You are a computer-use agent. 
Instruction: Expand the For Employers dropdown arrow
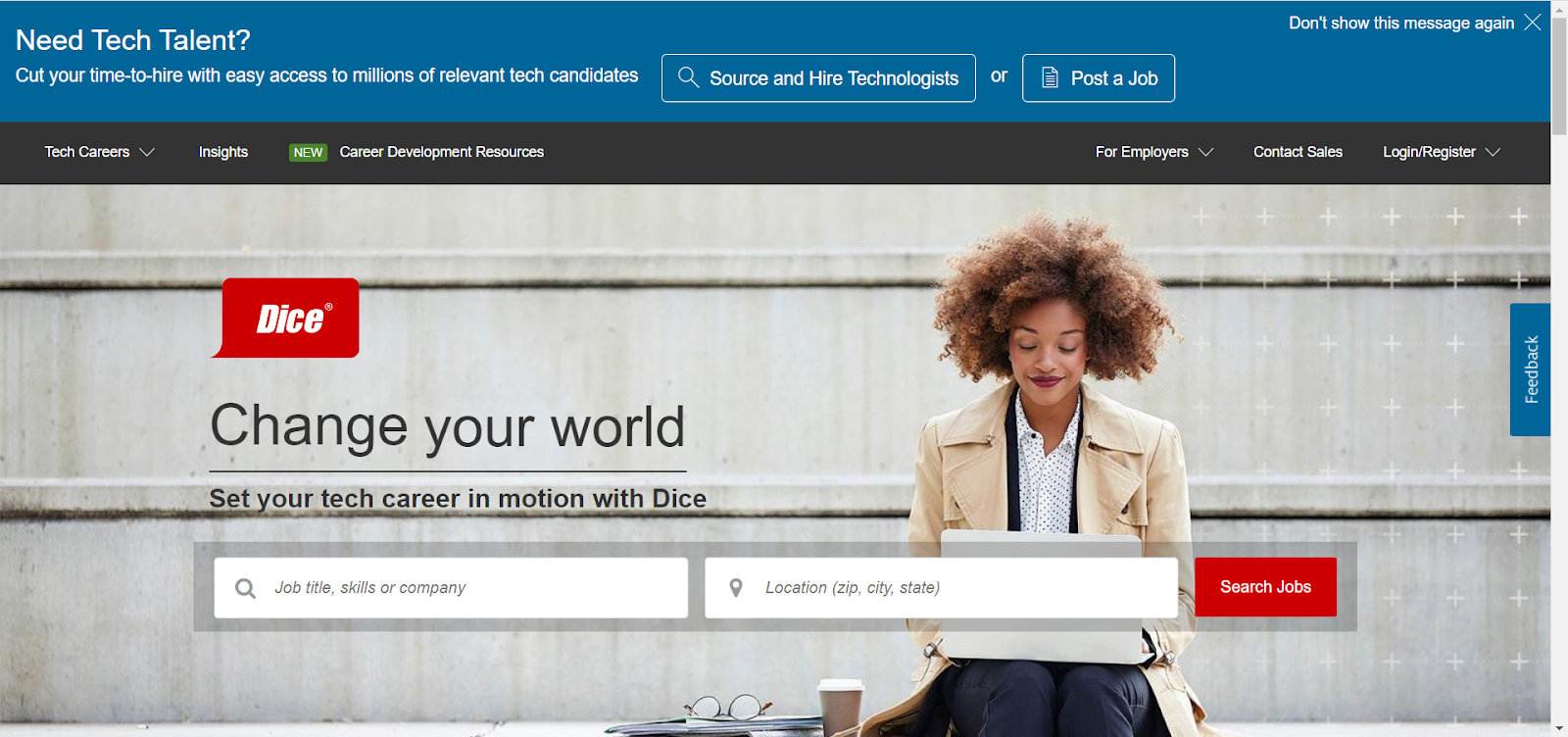click(x=1206, y=152)
